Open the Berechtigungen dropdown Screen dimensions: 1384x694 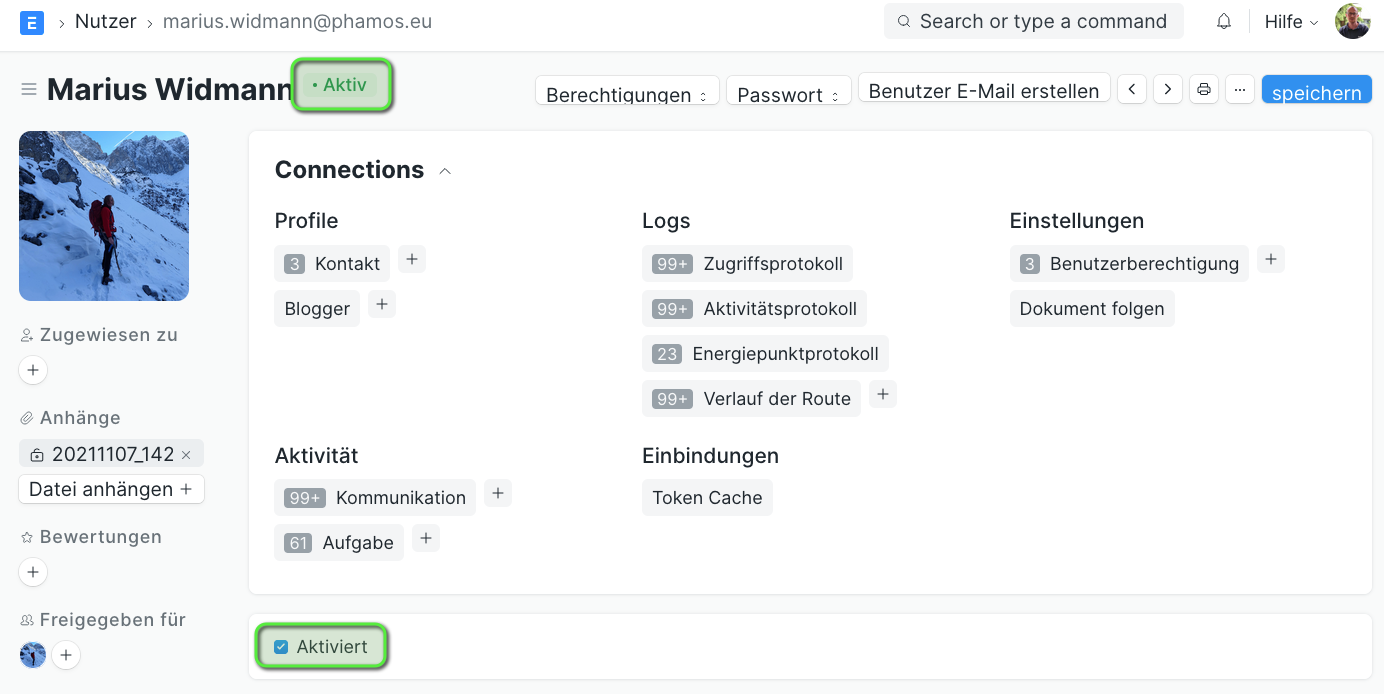click(627, 90)
